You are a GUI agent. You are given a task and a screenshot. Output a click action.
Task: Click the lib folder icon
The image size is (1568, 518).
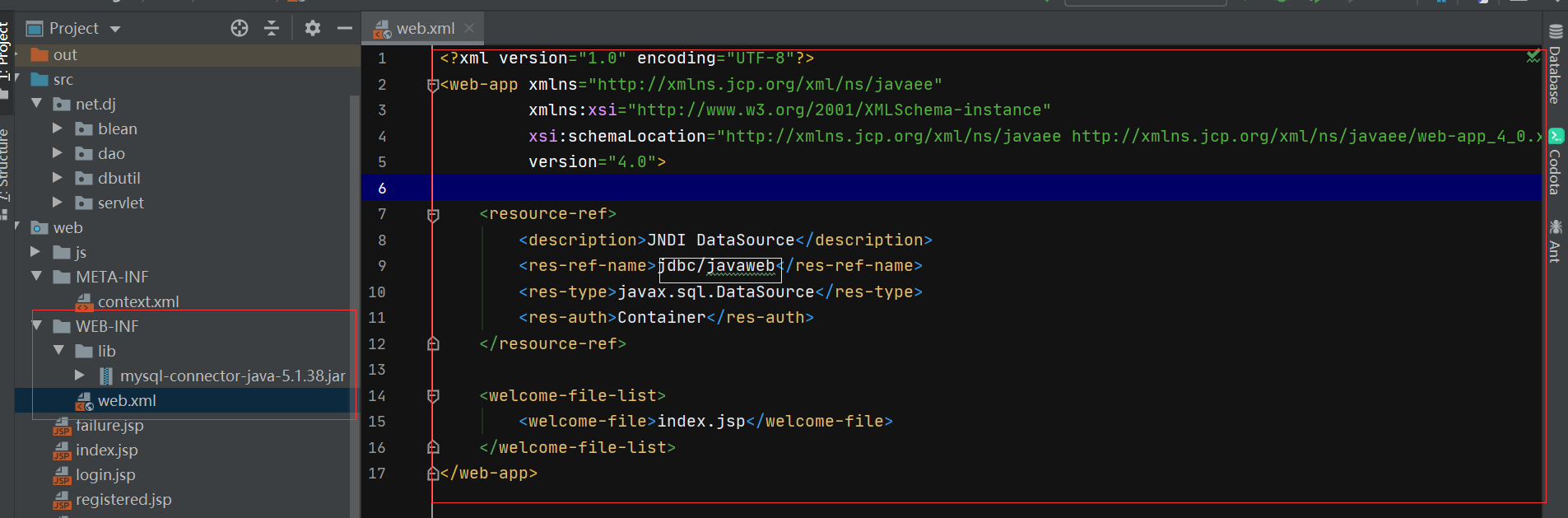coord(84,352)
